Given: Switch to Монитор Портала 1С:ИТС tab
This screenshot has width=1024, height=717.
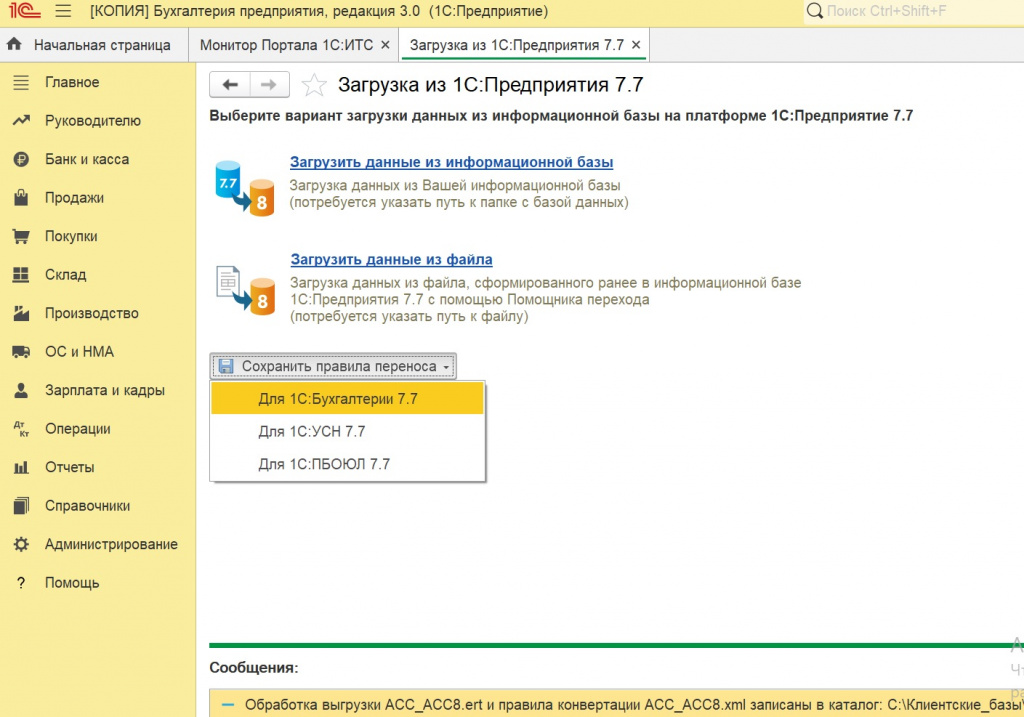Looking at the screenshot, I should tap(286, 45).
